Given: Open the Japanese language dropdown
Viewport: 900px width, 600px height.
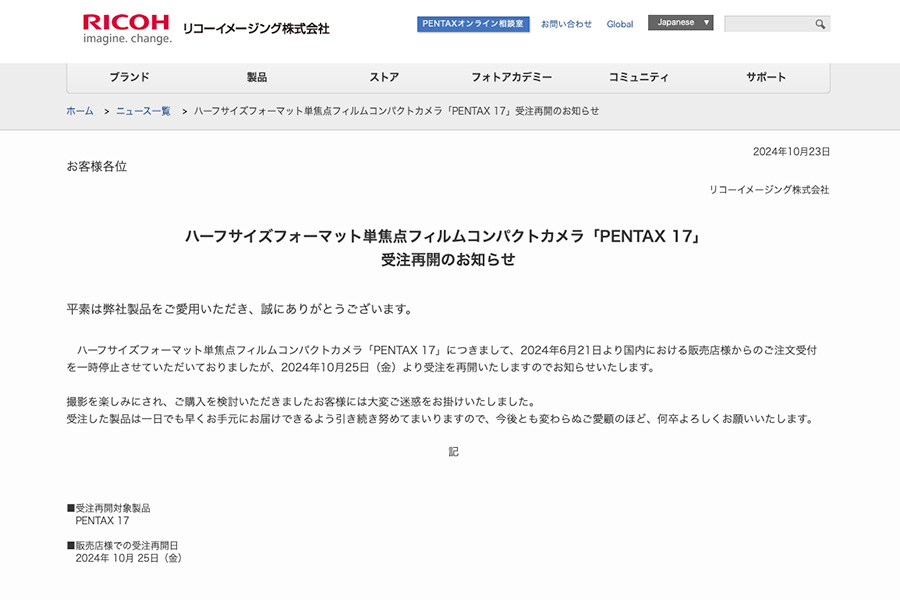Looking at the screenshot, I should coord(681,22).
